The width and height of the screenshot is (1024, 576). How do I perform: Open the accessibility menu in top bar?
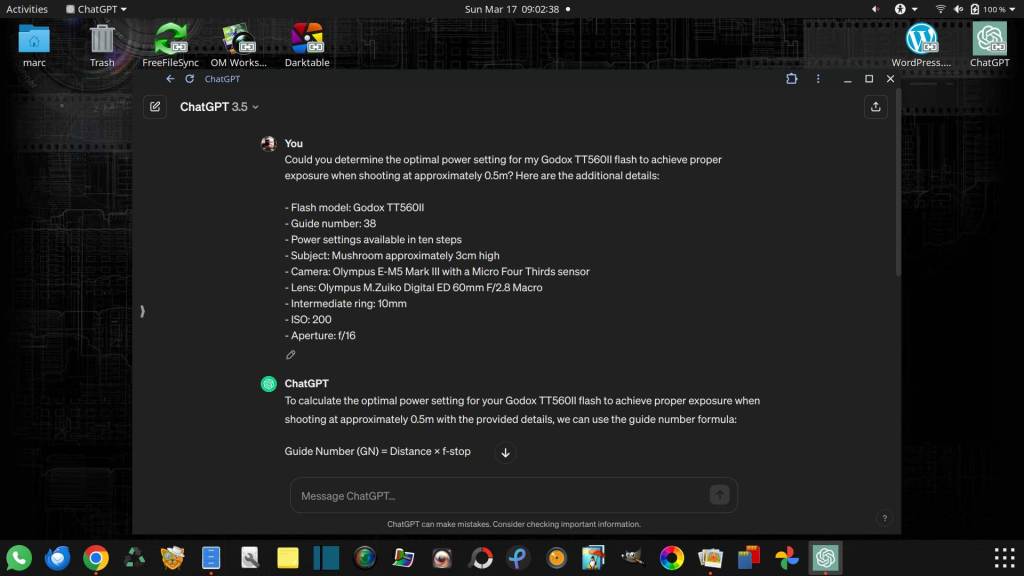(x=905, y=9)
